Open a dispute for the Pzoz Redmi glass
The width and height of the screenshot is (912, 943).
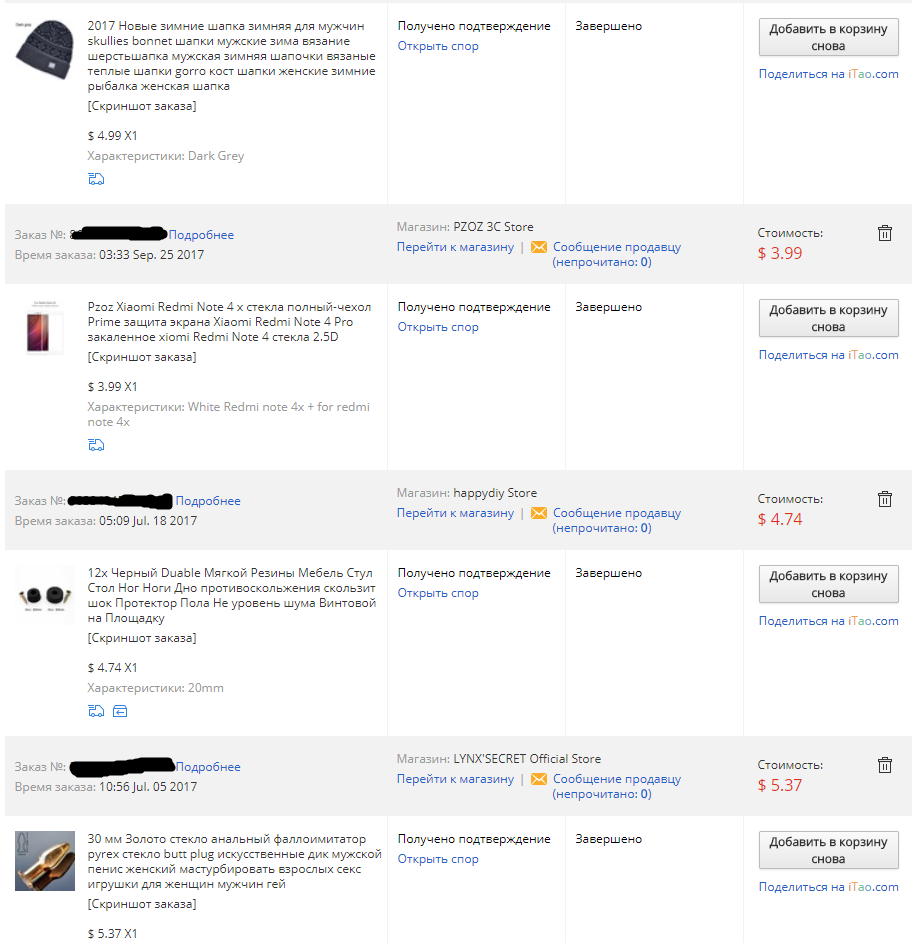(x=438, y=327)
